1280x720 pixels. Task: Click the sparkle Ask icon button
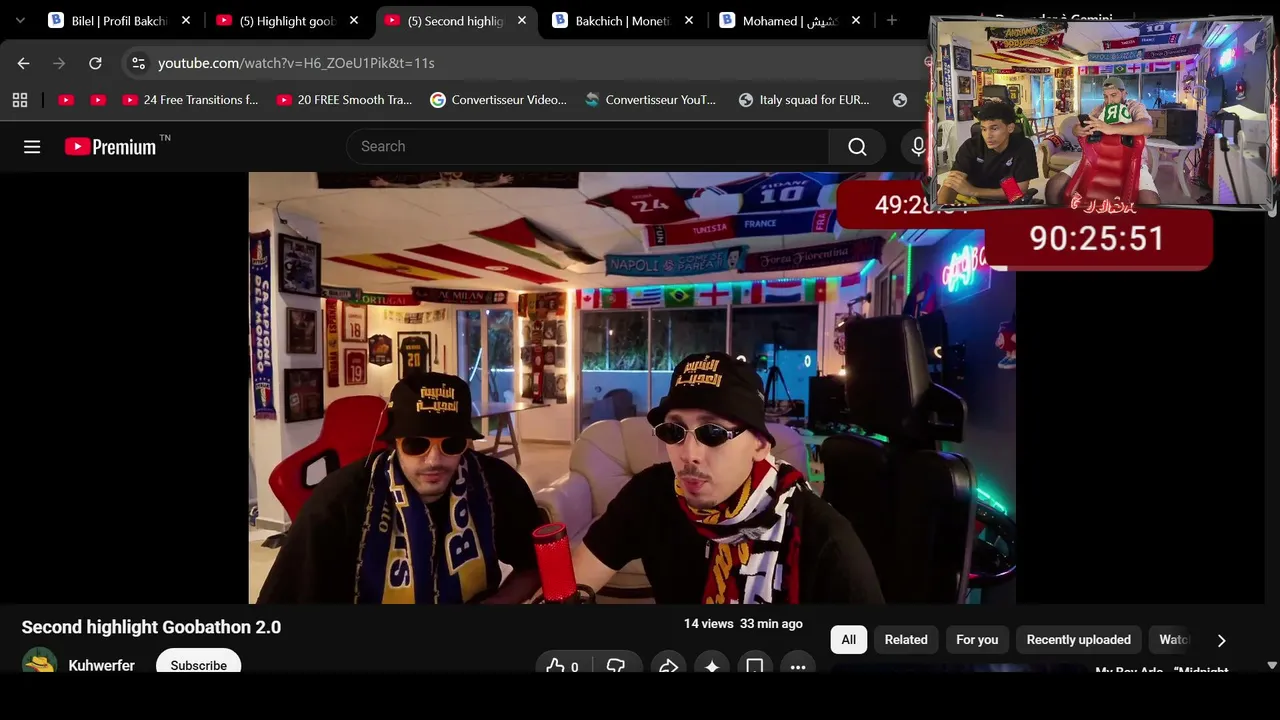pyautogui.click(x=712, y=666)
